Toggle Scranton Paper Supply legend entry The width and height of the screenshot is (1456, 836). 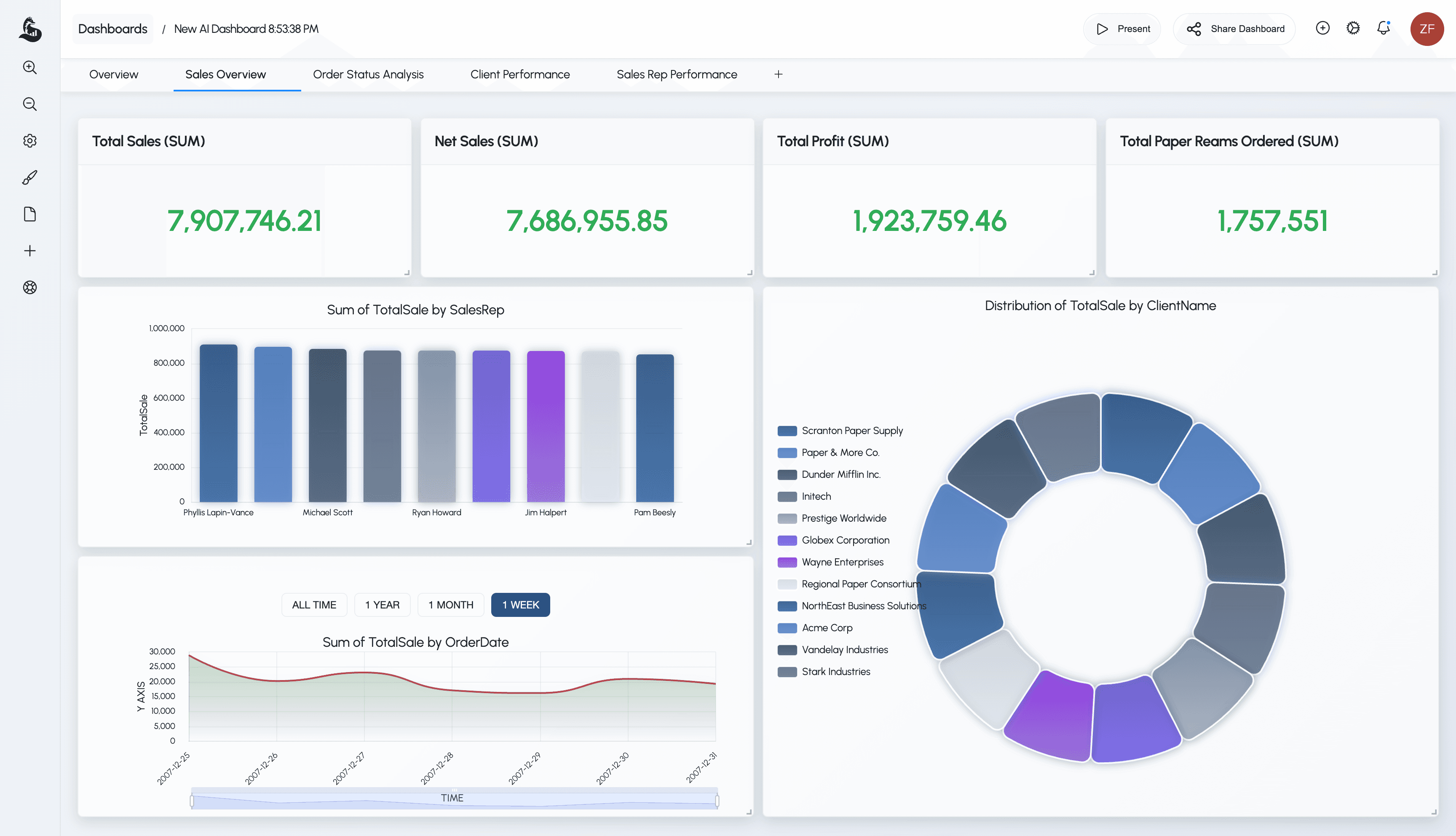[x=852, y=431]
